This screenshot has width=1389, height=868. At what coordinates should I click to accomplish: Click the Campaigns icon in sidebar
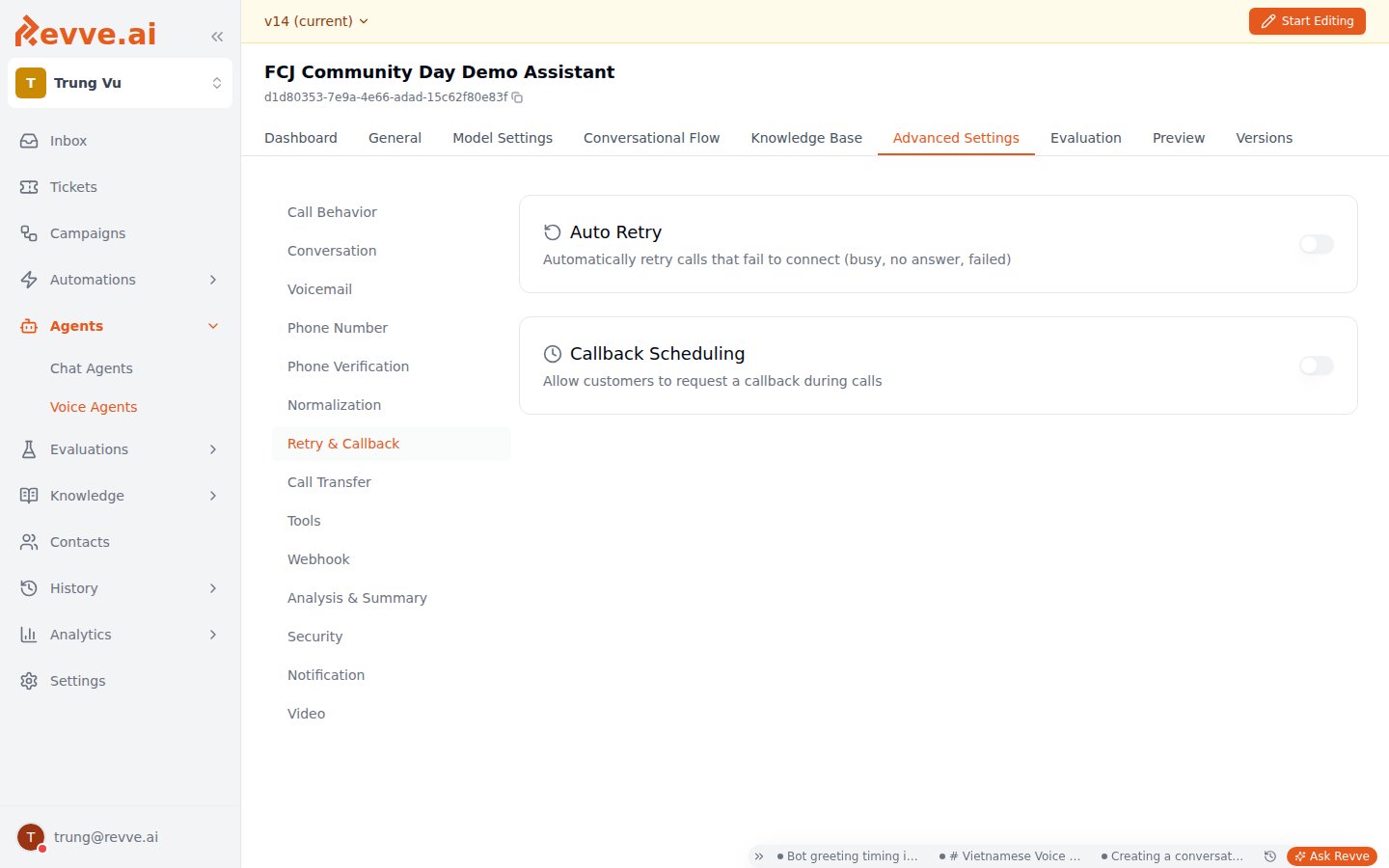click(x=29, y=233)
